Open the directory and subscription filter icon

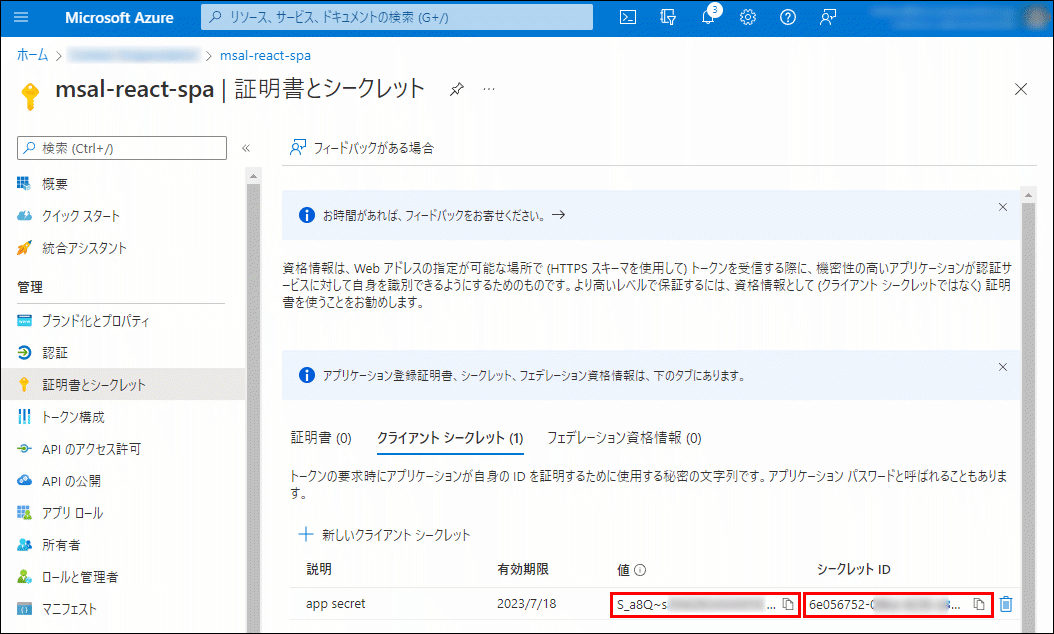[x=667, y=17]
